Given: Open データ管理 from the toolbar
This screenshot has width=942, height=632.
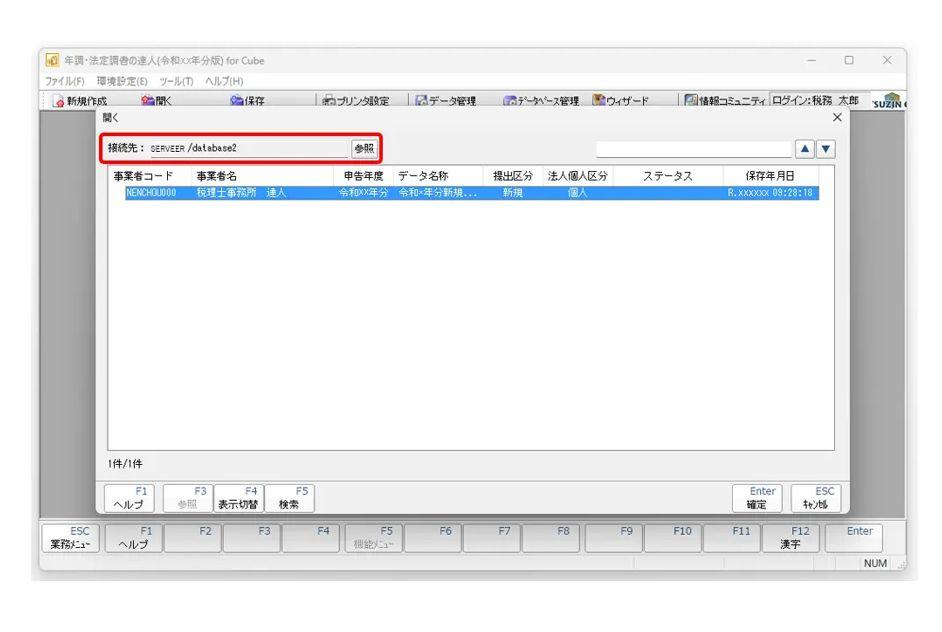Looking at the screenshot, I should click(x=446, y=101).
